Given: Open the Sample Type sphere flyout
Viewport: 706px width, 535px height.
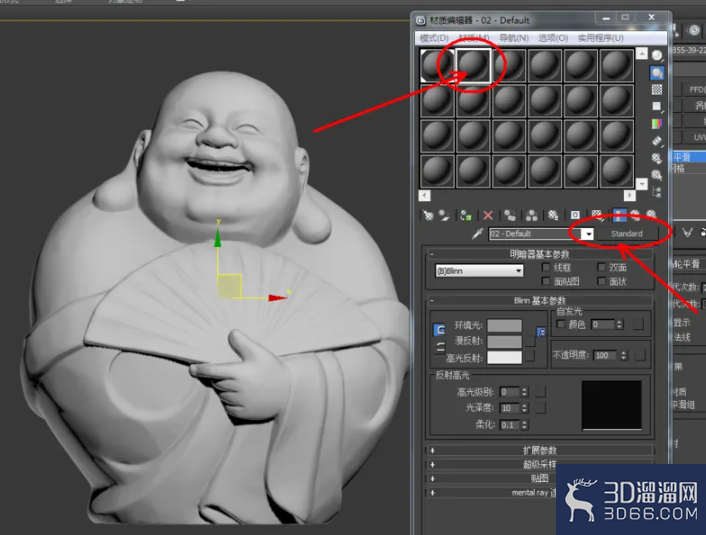Looking at the screenshot, I should [x=657, y=55].
